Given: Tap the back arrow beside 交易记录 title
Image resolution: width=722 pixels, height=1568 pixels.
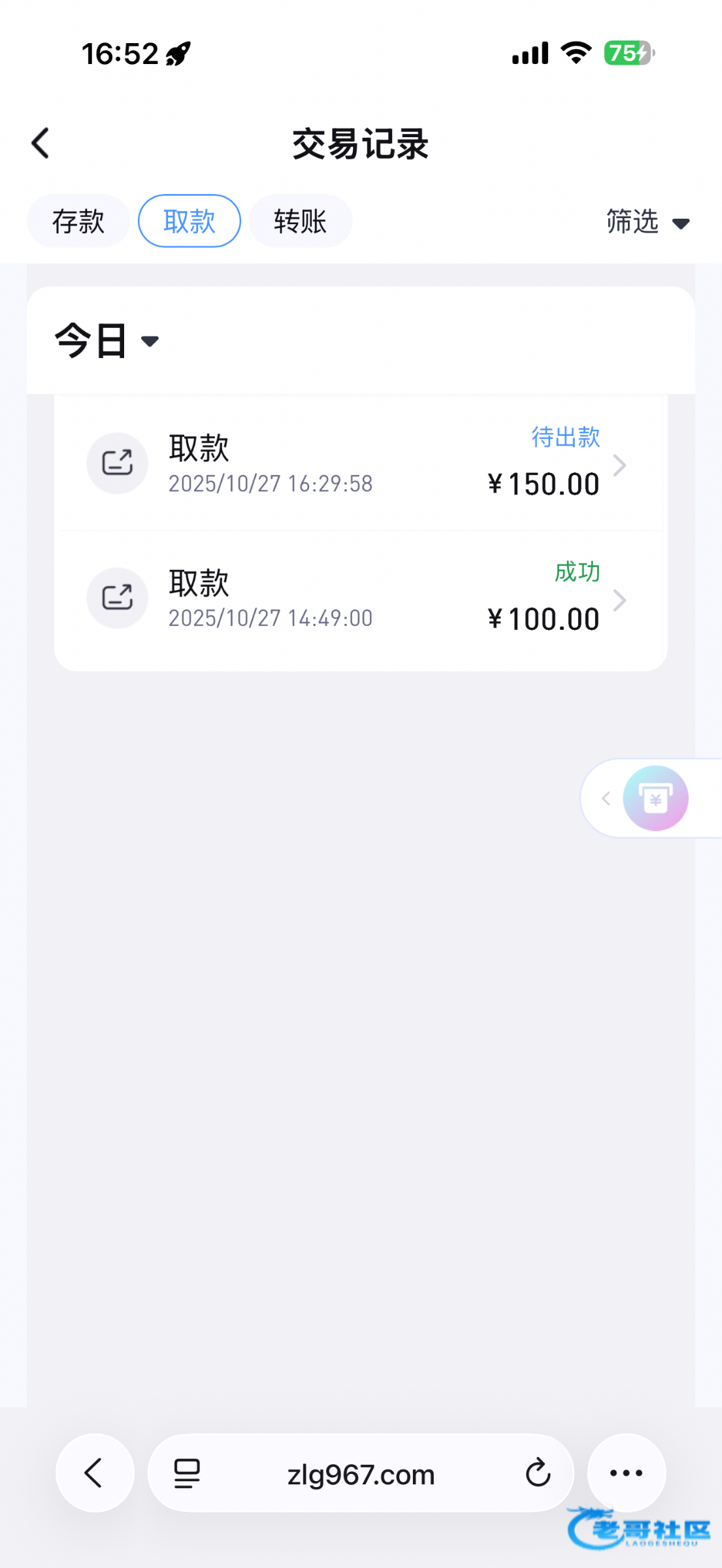Looking at the screenshot, I should click(41, 143).
